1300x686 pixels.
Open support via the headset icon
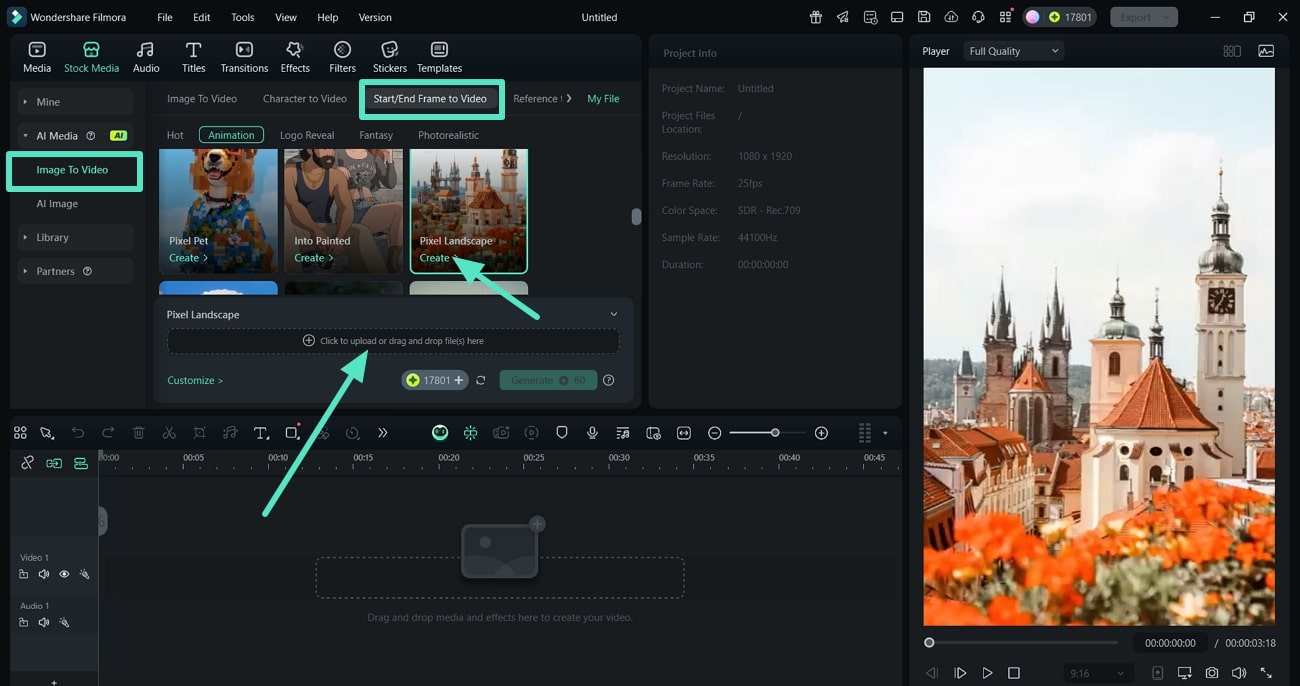(978, 17)
